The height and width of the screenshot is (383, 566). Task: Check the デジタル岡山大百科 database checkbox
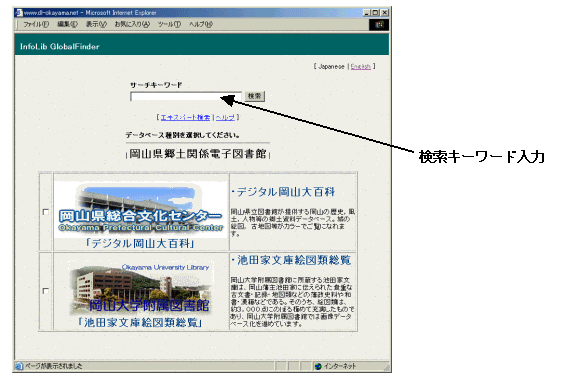click(x=46, y=212)
